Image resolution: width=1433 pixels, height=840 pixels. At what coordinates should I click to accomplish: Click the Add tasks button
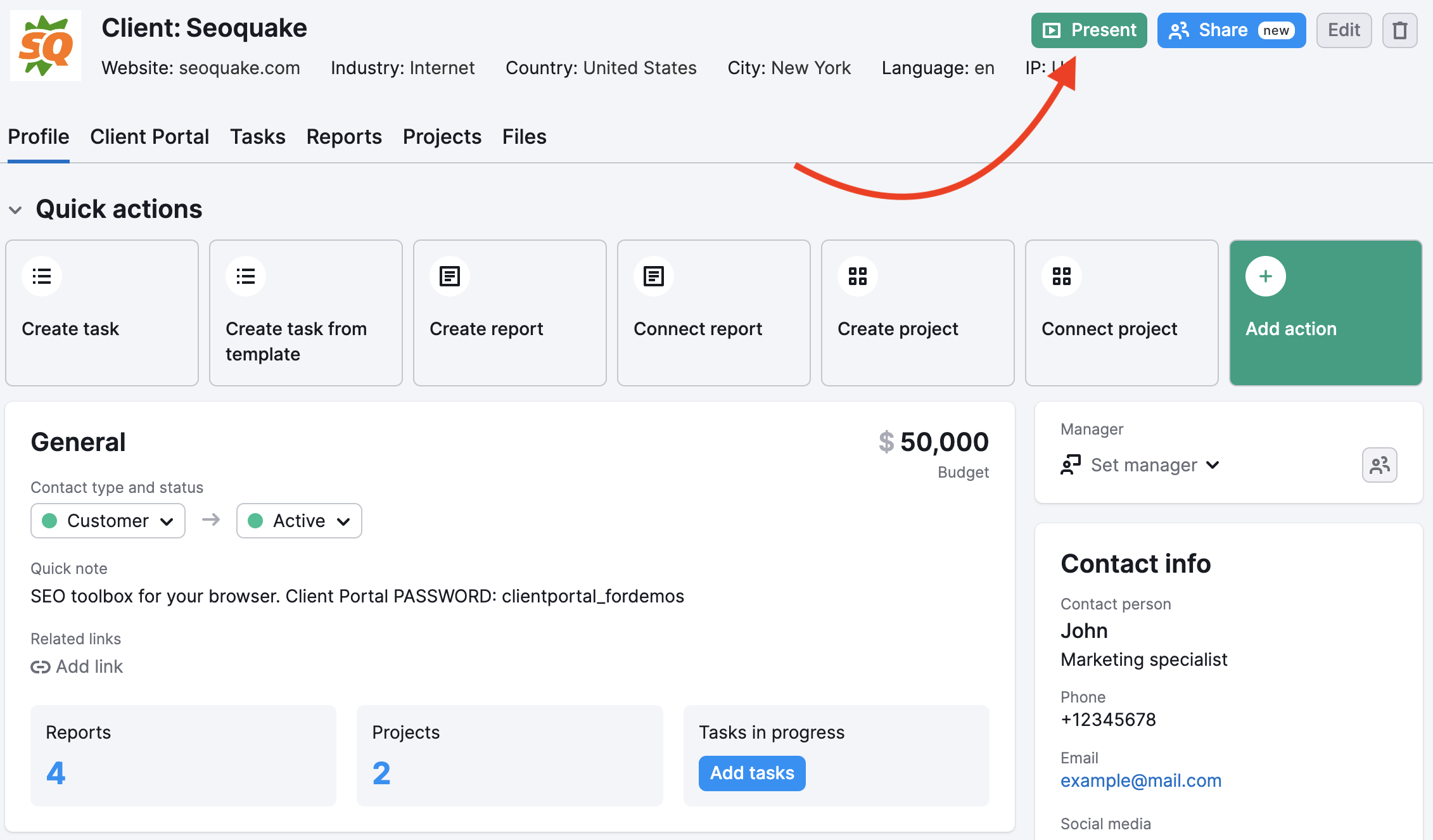tap(752, 773)
